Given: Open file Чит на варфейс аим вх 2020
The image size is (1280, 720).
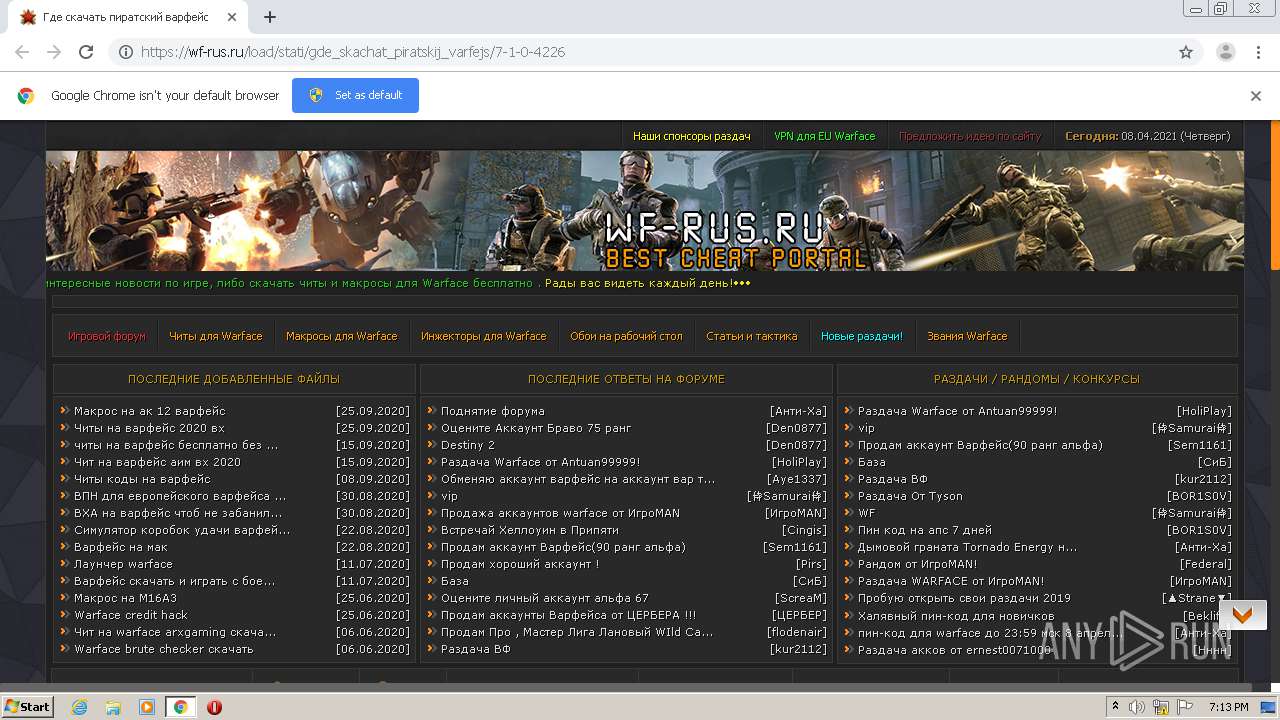Looking at the screenshot, I should tap(157, 462).
